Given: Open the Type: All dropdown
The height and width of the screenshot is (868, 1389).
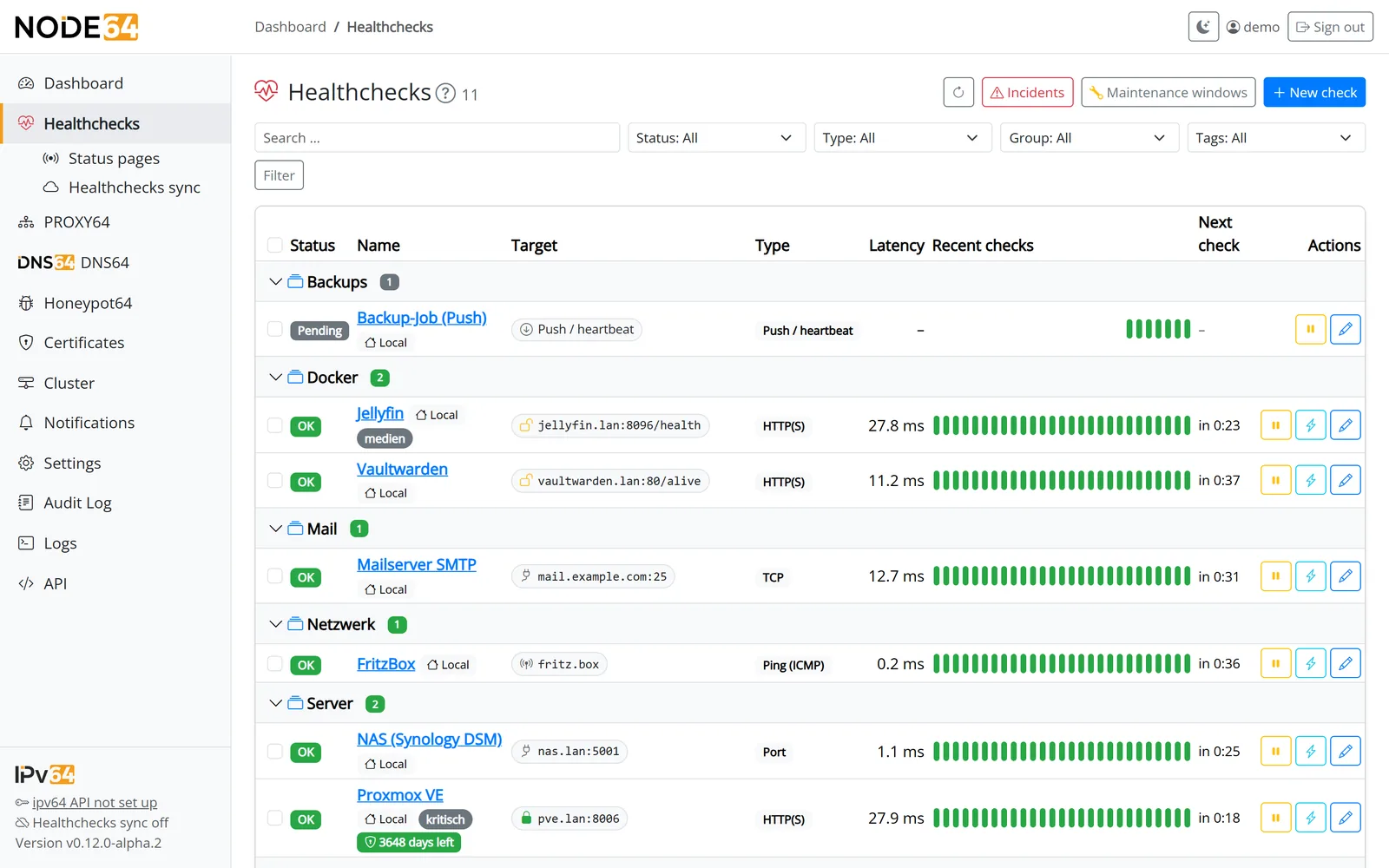Looking at the screenshot, I should 903,138.
